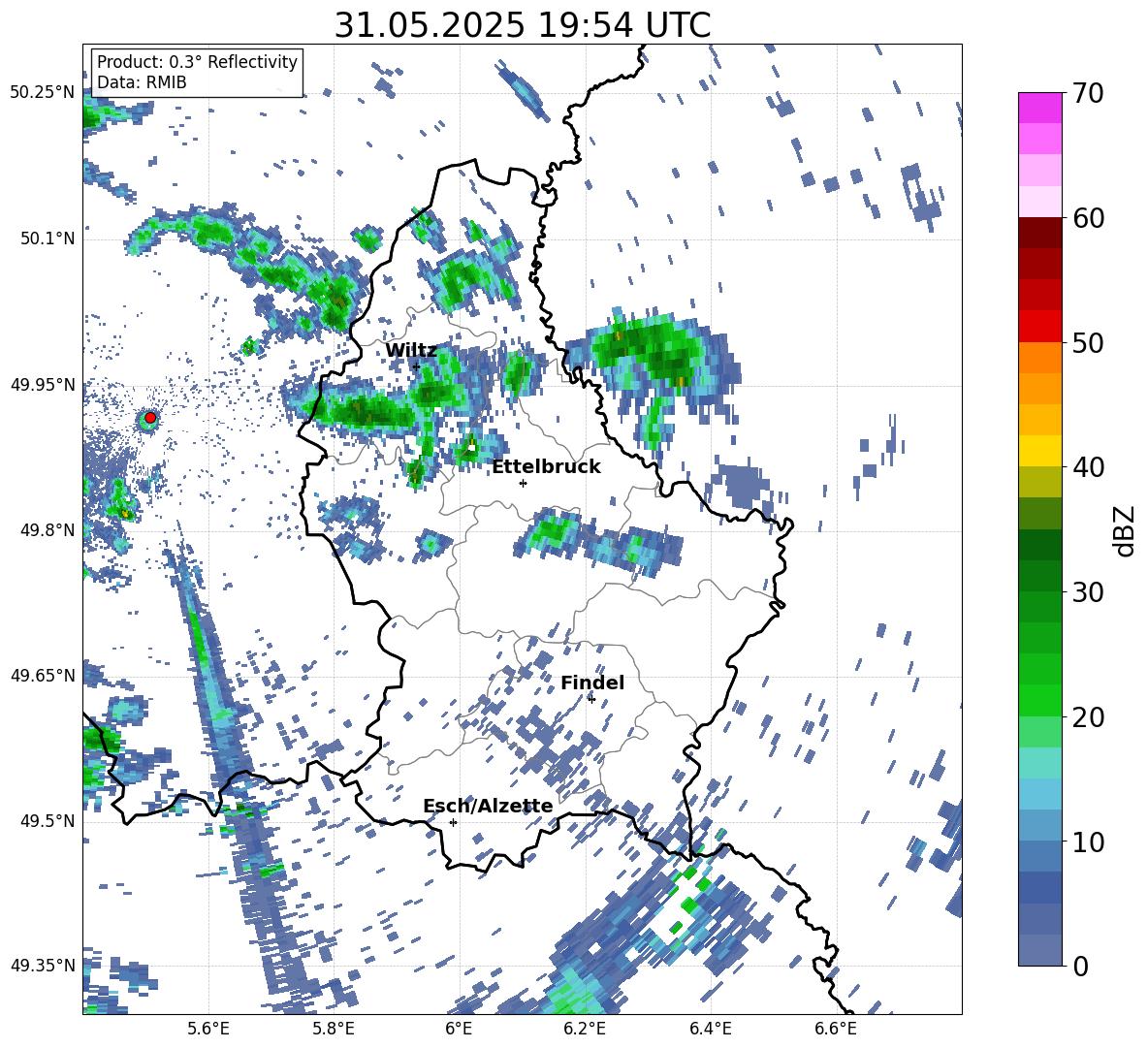Click the plot title 31.05.2025 19:54 UTC
Viewport: 1148px width, 1048px height.
pos(523,26)
